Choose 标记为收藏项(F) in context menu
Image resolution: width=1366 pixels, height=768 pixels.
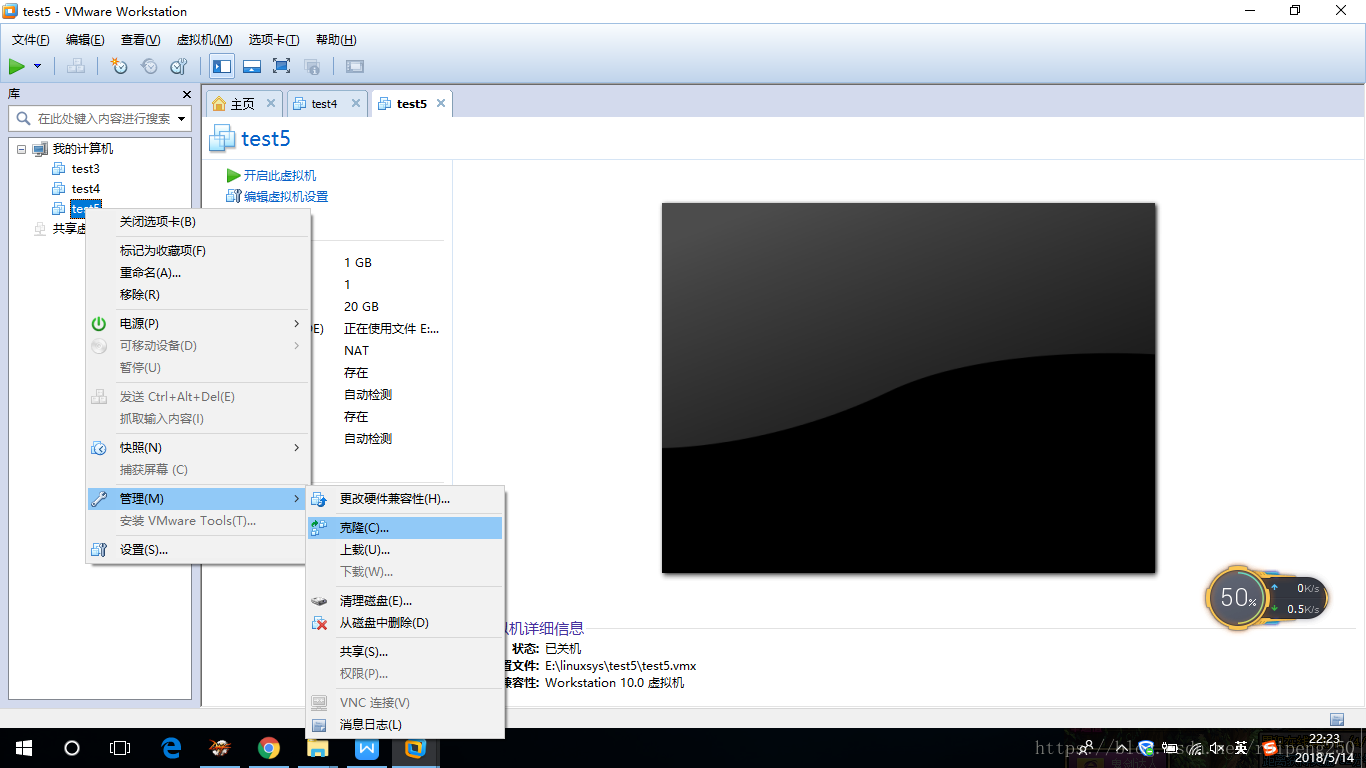198,251
